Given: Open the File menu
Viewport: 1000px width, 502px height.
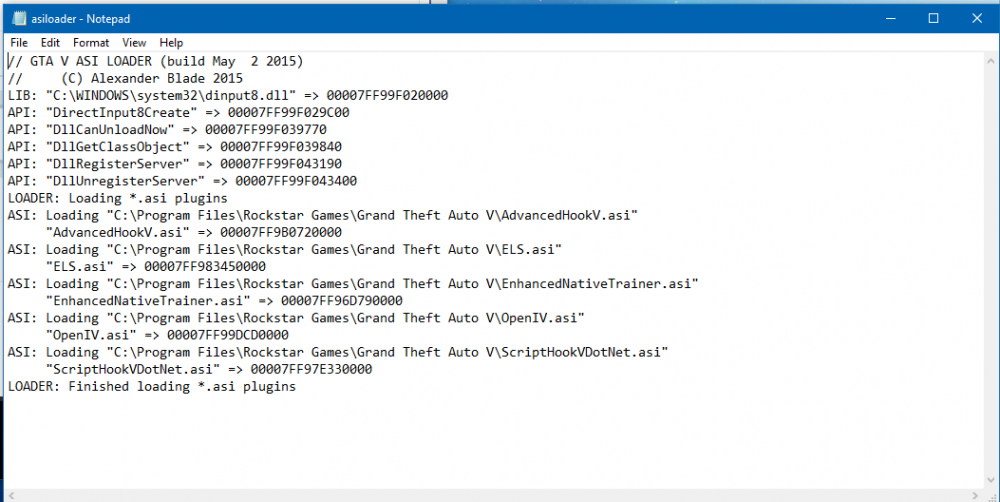Looking at the screenshot, I should (19, 43).
